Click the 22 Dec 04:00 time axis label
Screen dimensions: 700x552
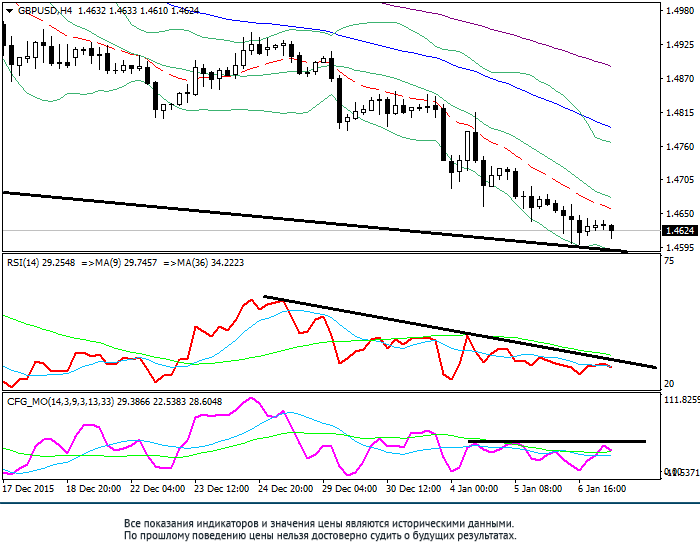click(157, 489)
